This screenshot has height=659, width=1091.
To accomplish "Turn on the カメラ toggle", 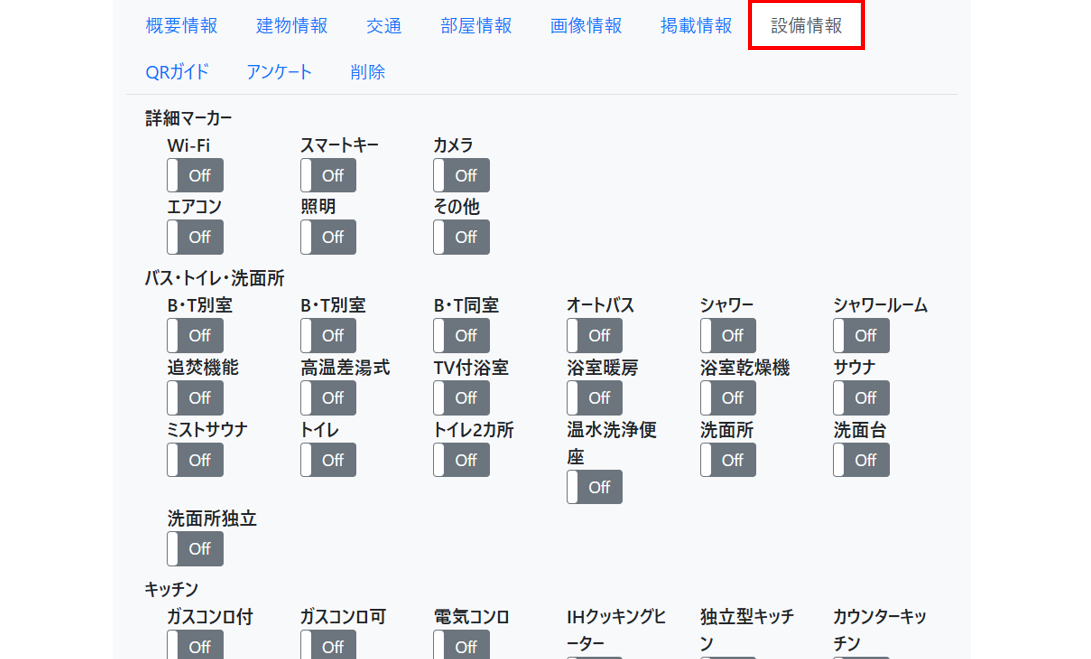I will click(x=460, y=175).
